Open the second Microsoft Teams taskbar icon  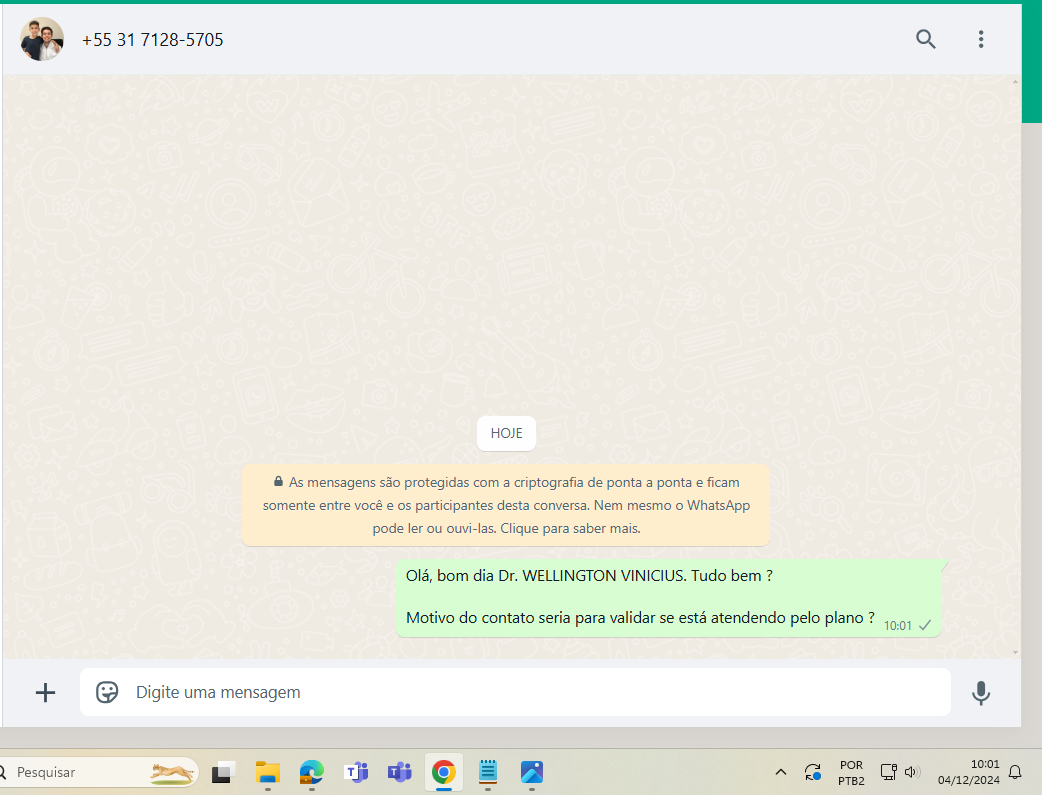[x=400, y=772]
